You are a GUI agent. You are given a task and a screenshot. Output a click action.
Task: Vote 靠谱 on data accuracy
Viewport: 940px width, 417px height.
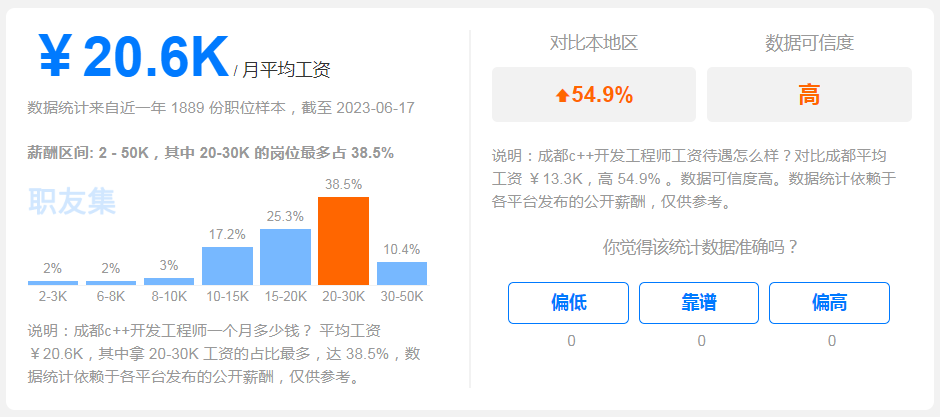[699, 303]
